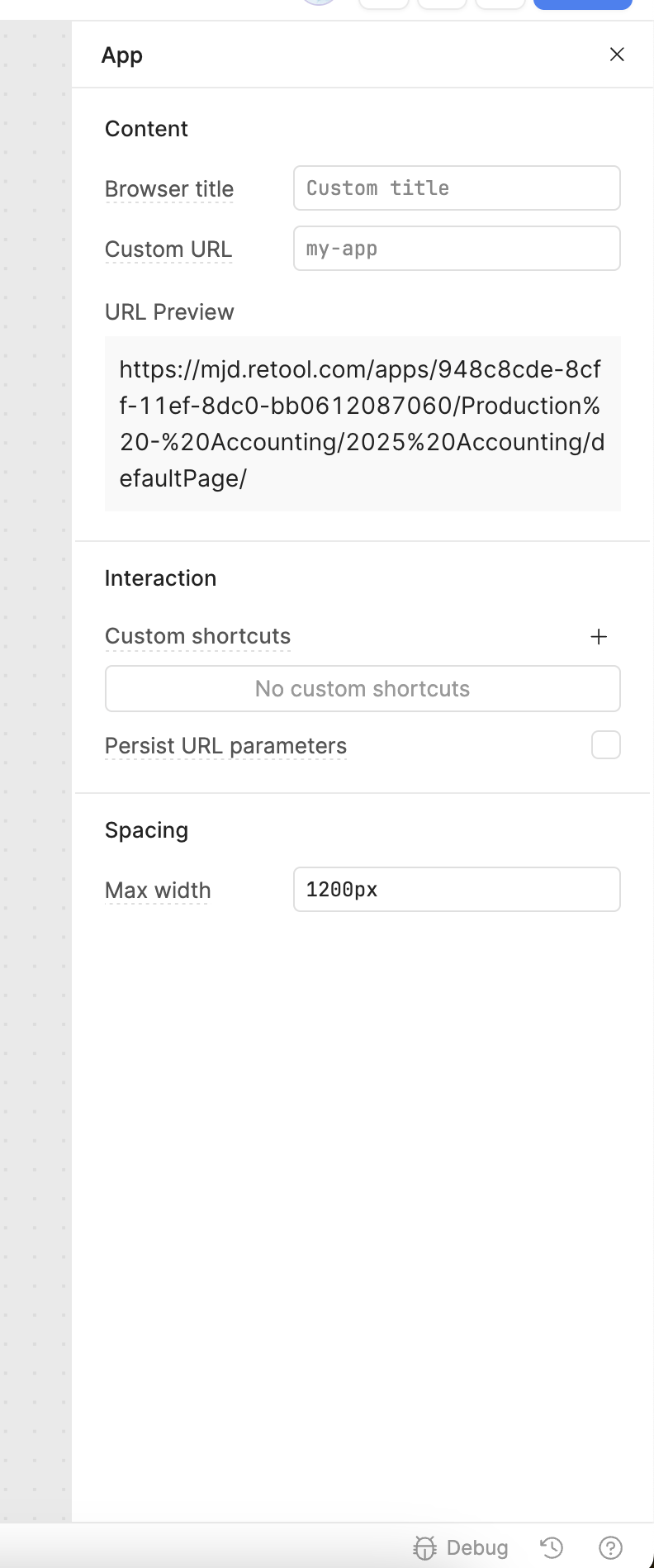
Task: Click the Spacing section heading
Action: 146,830
